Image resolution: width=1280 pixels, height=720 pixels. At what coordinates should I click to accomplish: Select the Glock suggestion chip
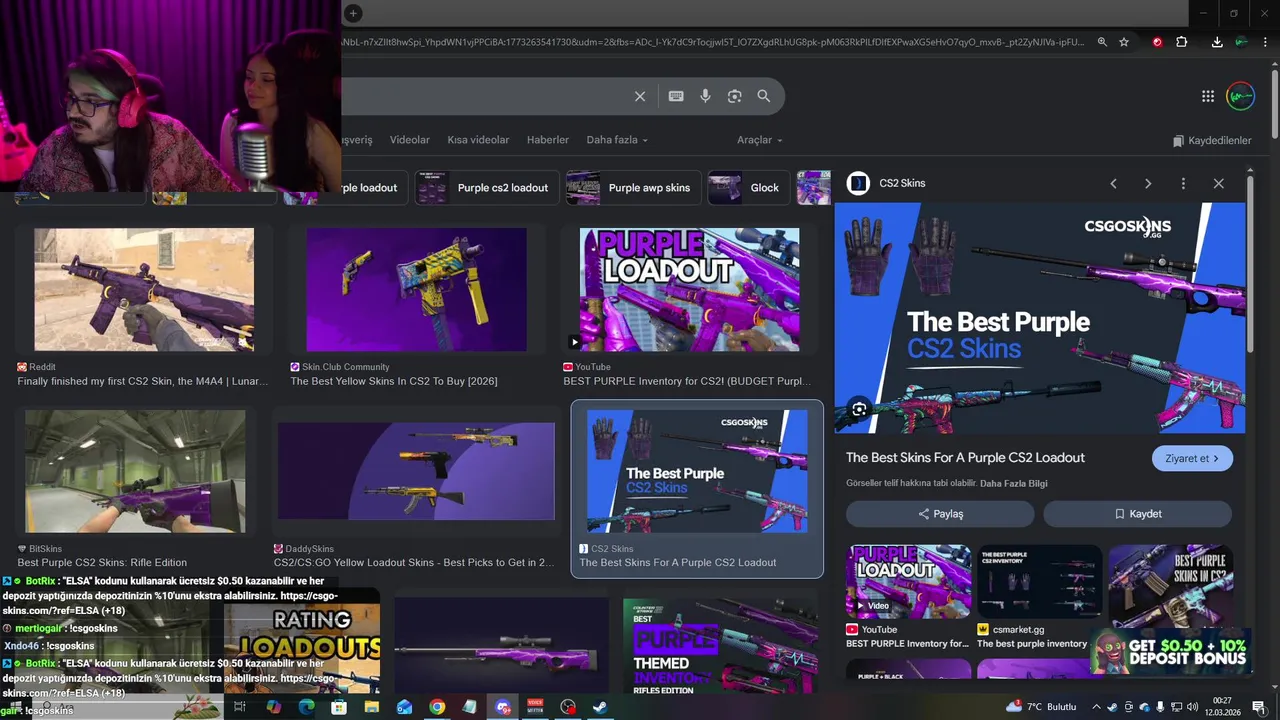pyautogui.click(x=747, y=188)
